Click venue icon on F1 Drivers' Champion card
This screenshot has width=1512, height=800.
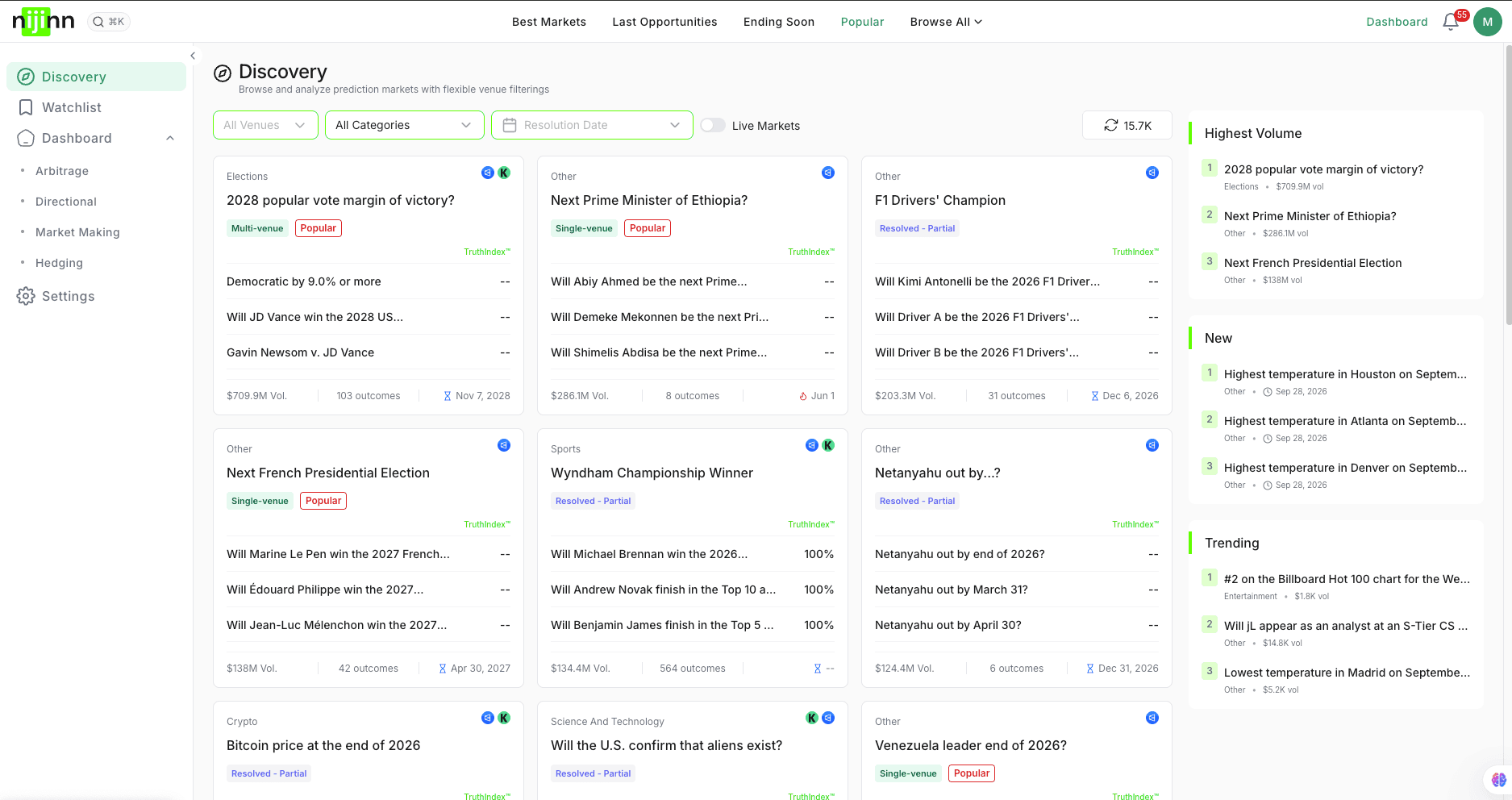click(1152, 173)
